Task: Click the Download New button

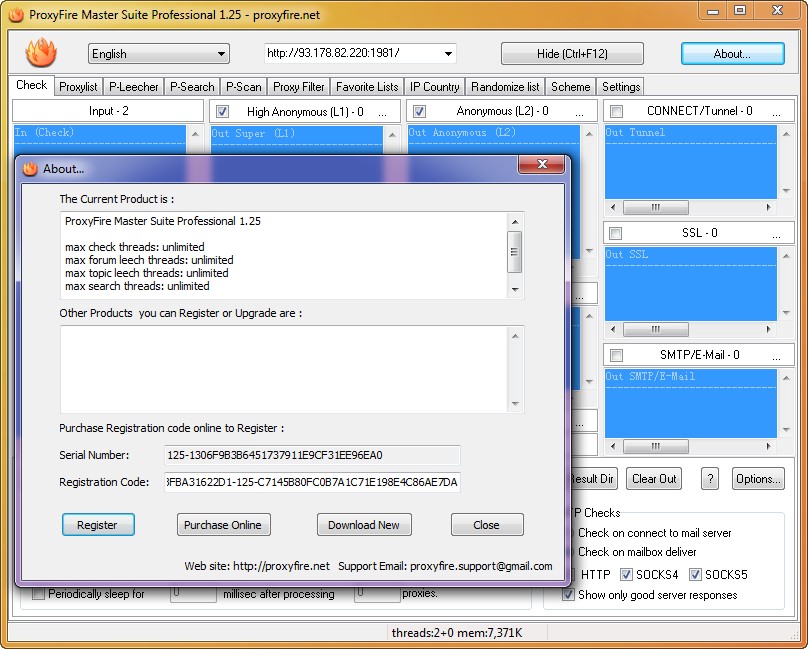Action: click(364, 525)
